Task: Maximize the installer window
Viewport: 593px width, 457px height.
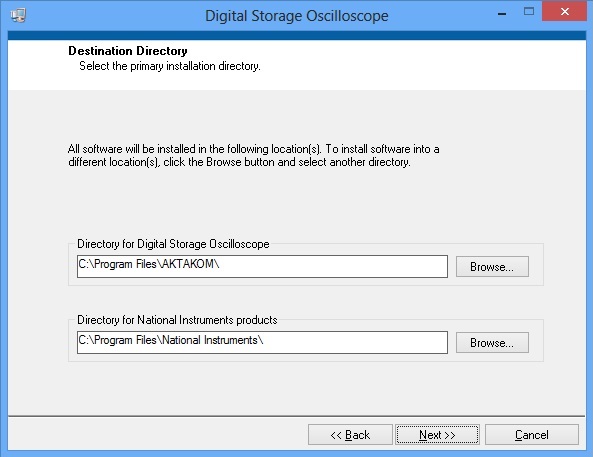Action: (529, 12)
